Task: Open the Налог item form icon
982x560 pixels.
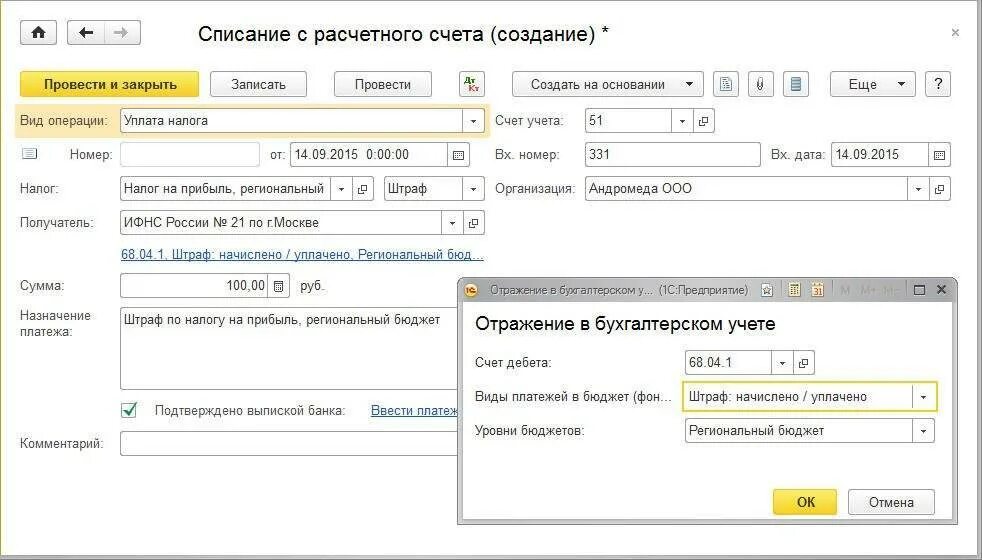Action: (x=362, y=189)
